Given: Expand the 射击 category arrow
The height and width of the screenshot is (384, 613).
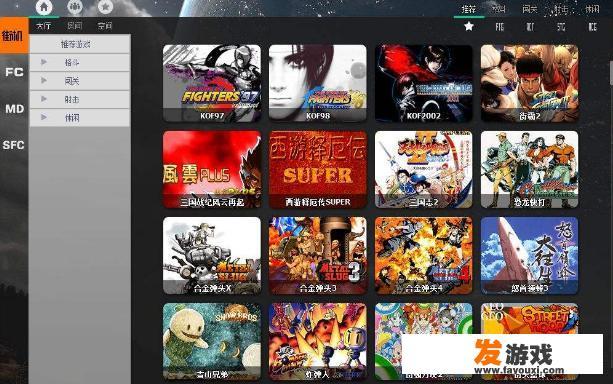Looking at the screenshot, I should point(44,99).
